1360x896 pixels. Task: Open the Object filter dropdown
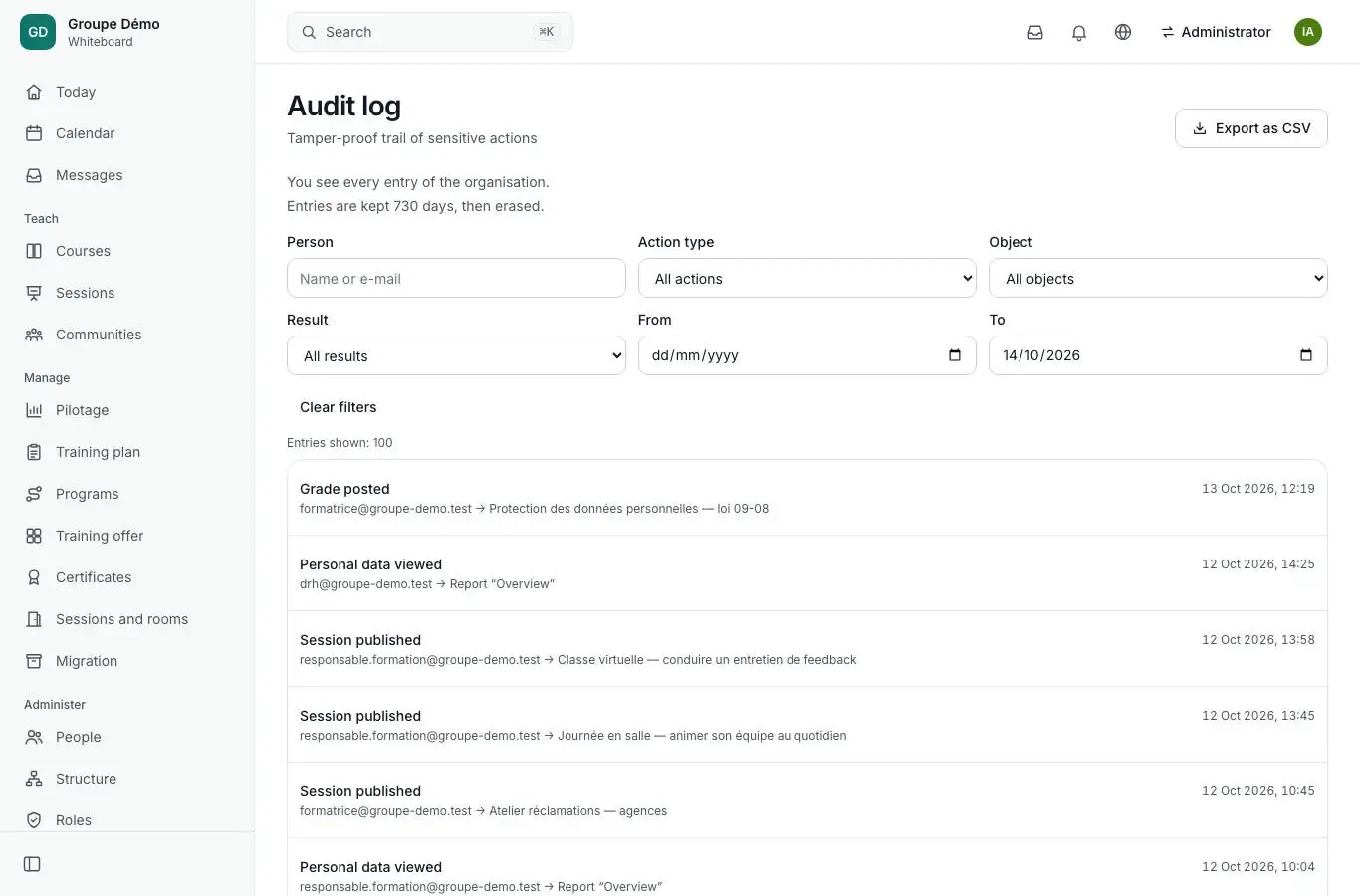pyautogui.click(x=1158, y=279)
